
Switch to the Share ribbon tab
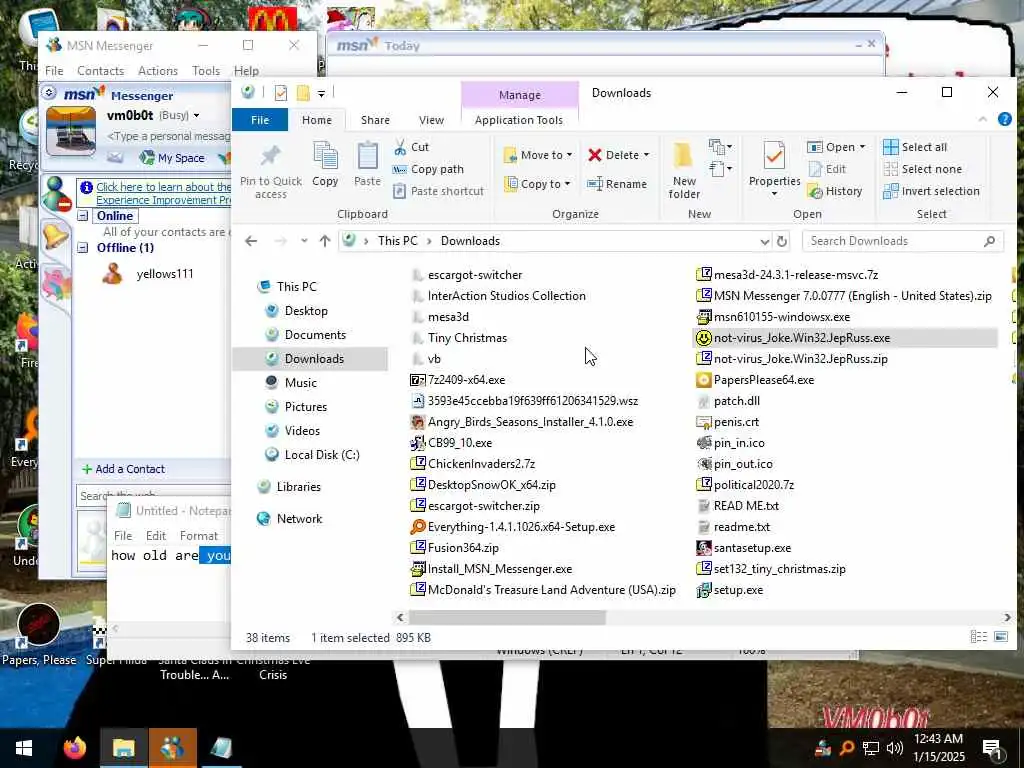[376, 120]
